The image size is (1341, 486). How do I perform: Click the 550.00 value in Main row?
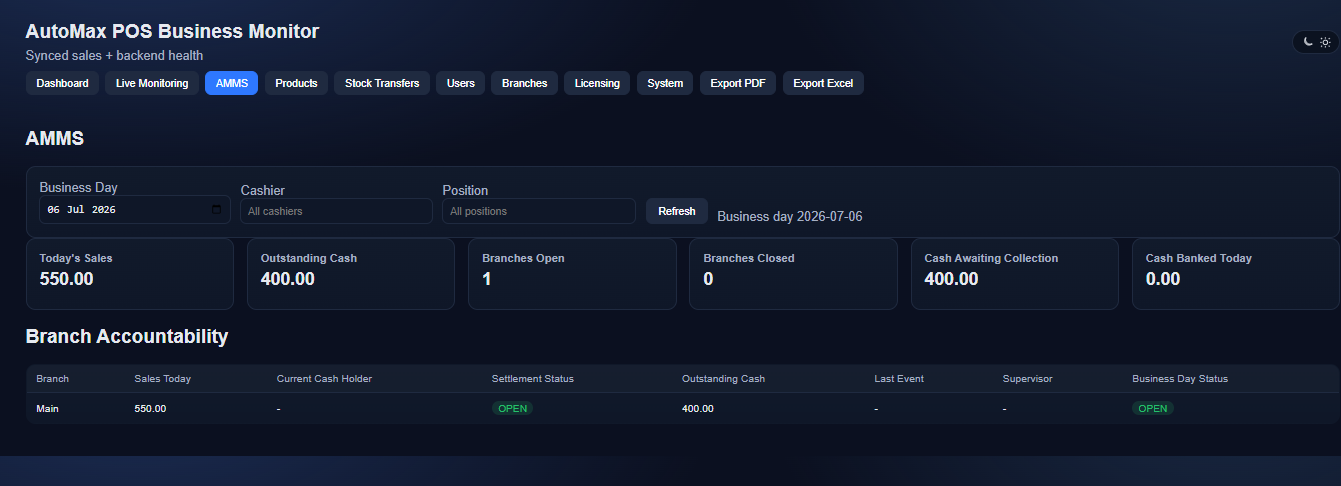150,408
